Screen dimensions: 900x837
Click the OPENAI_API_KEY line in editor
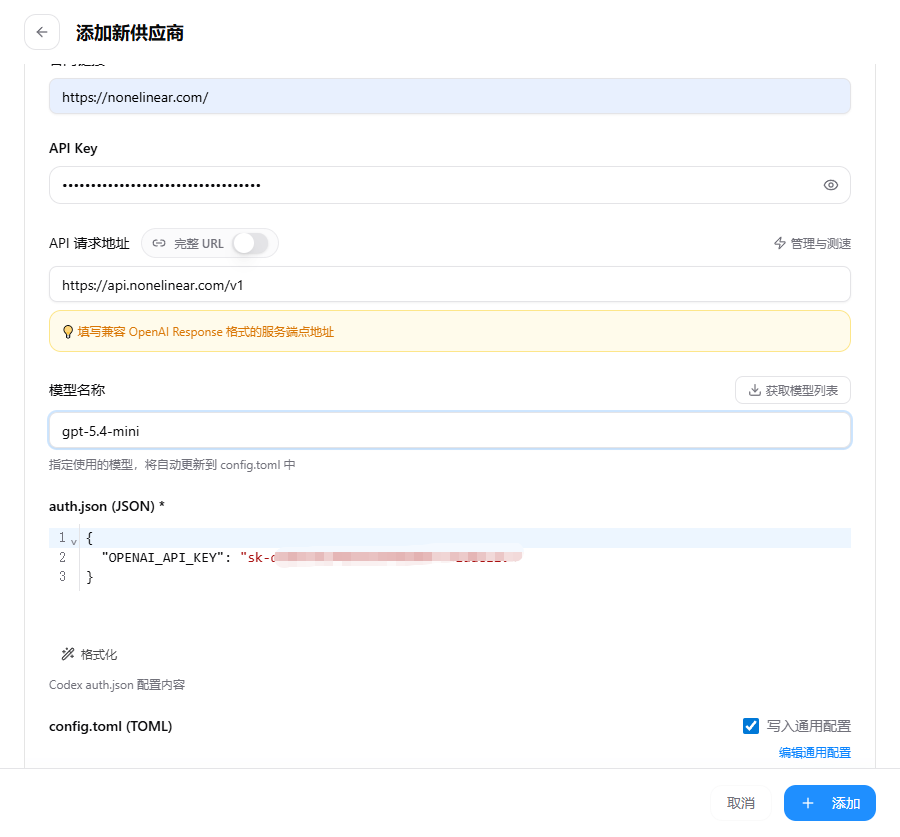pos(449,557)
